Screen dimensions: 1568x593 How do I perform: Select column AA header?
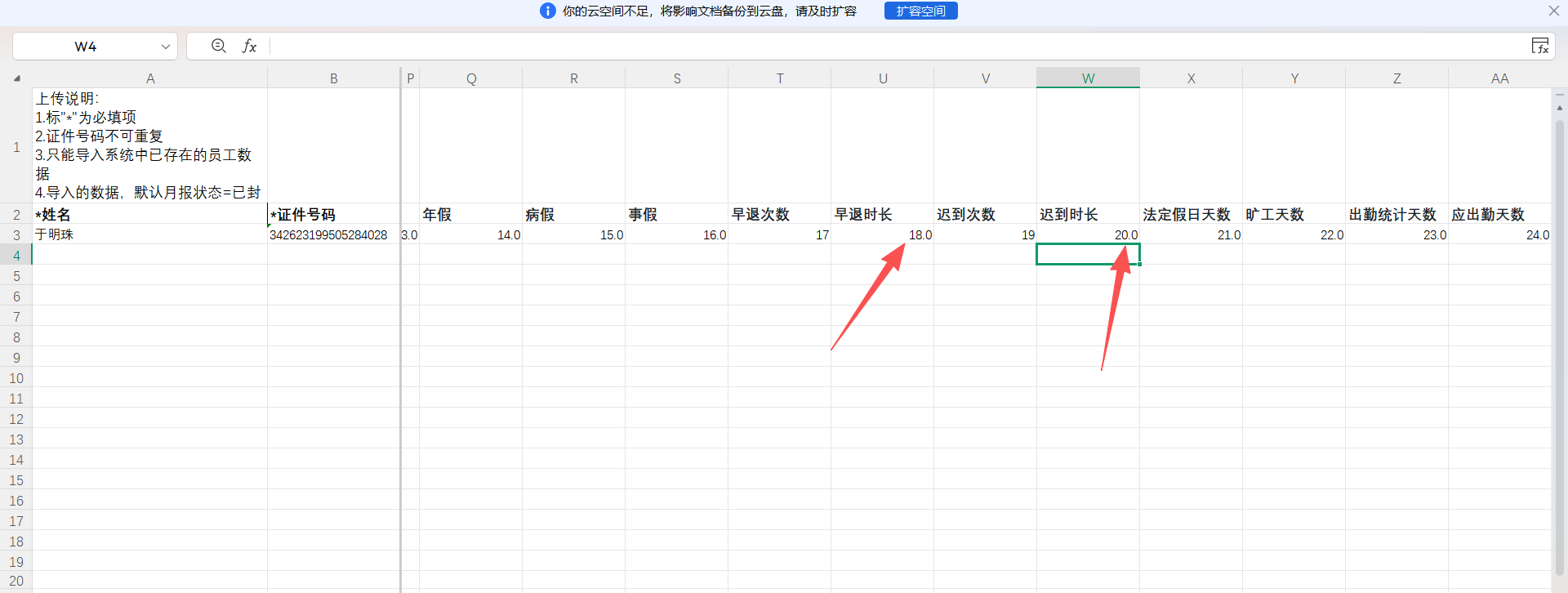(1499, 78)
